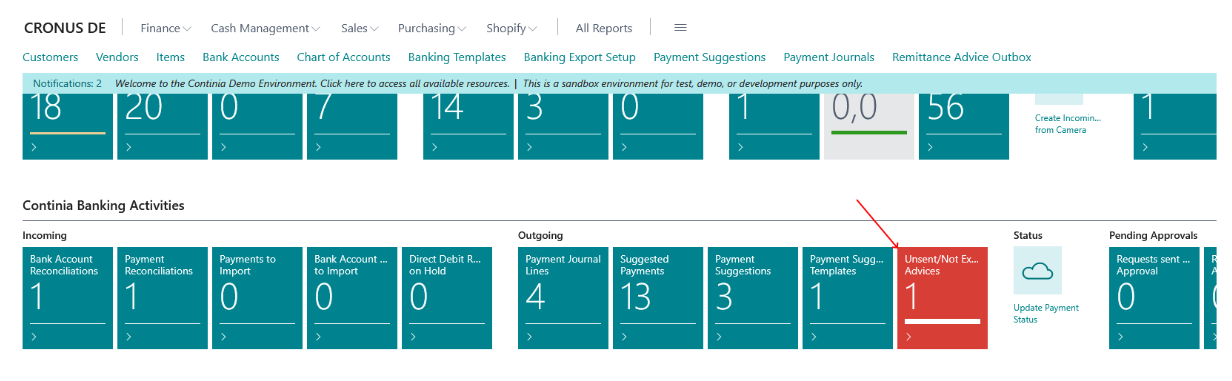Open the Purchasing dropdown menu

tap(432, 28)
